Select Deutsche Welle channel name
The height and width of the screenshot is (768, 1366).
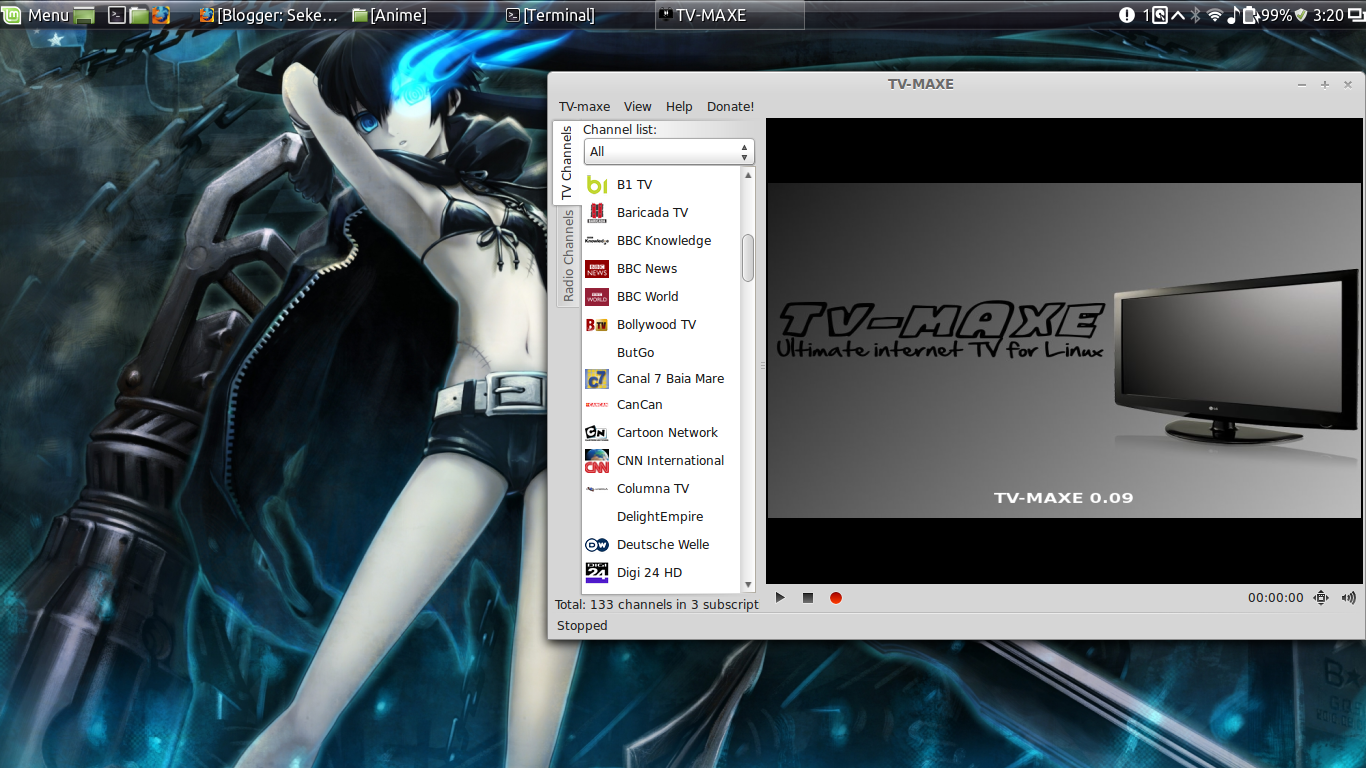coord(663,545)
